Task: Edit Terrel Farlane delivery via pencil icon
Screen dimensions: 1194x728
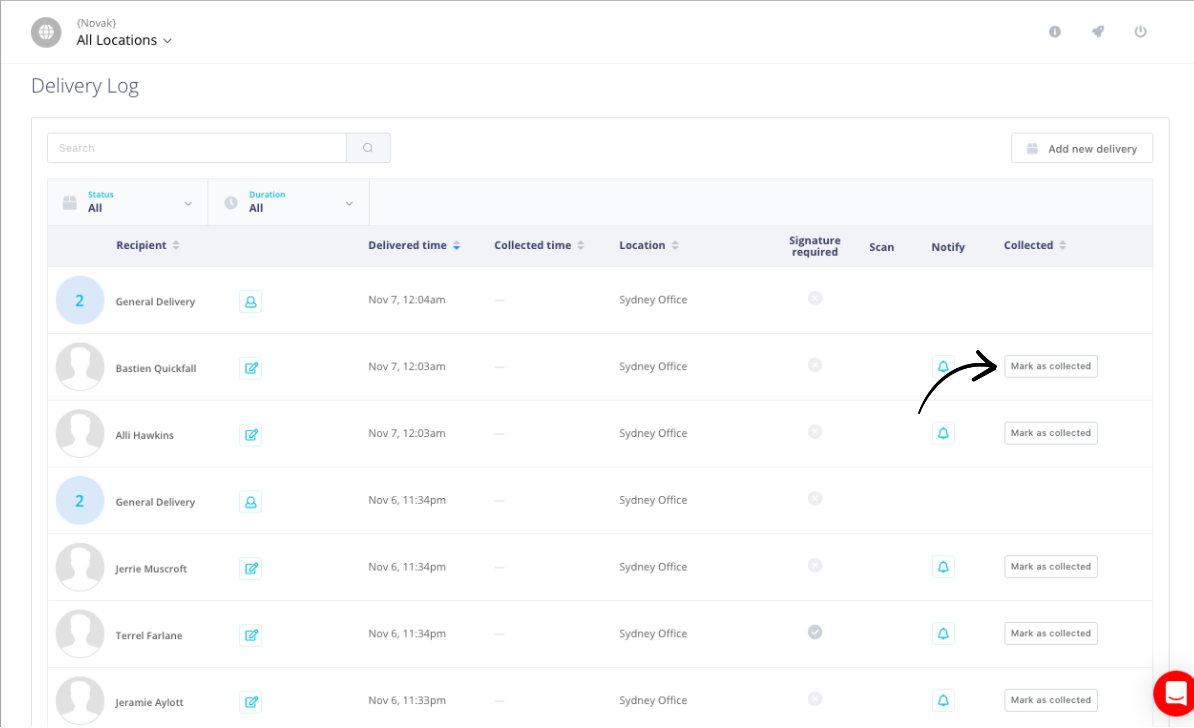Action: click(251, 635)
